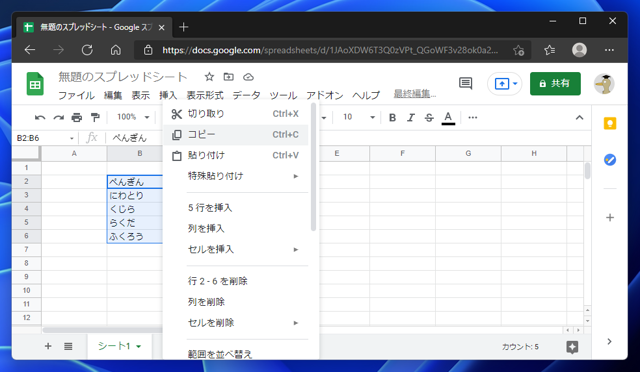Open the 編集 menu
The height and width of the screenshot is (372, 640).
[113, 95]
